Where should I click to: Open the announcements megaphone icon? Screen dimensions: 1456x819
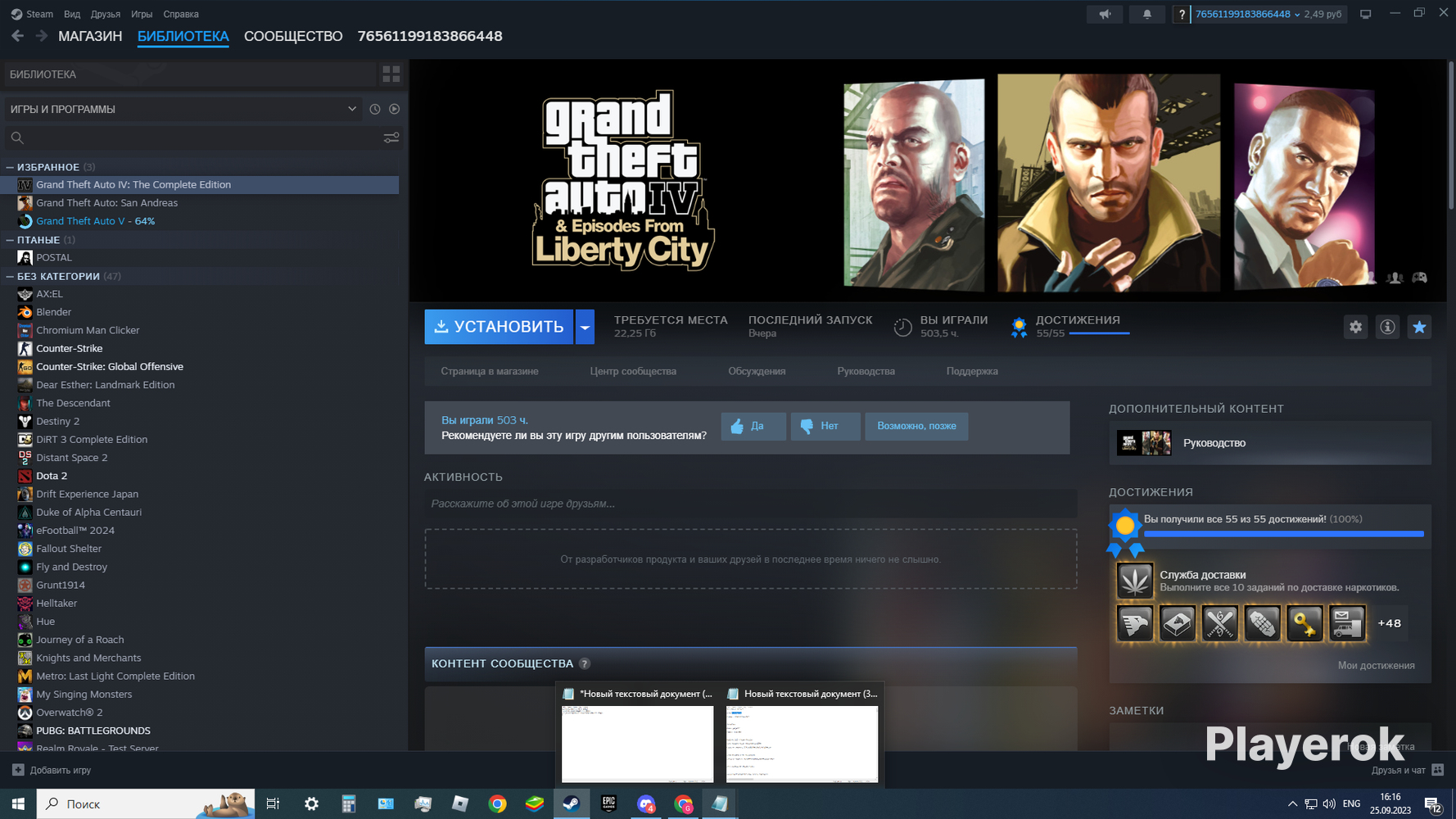pos(1105,14)
